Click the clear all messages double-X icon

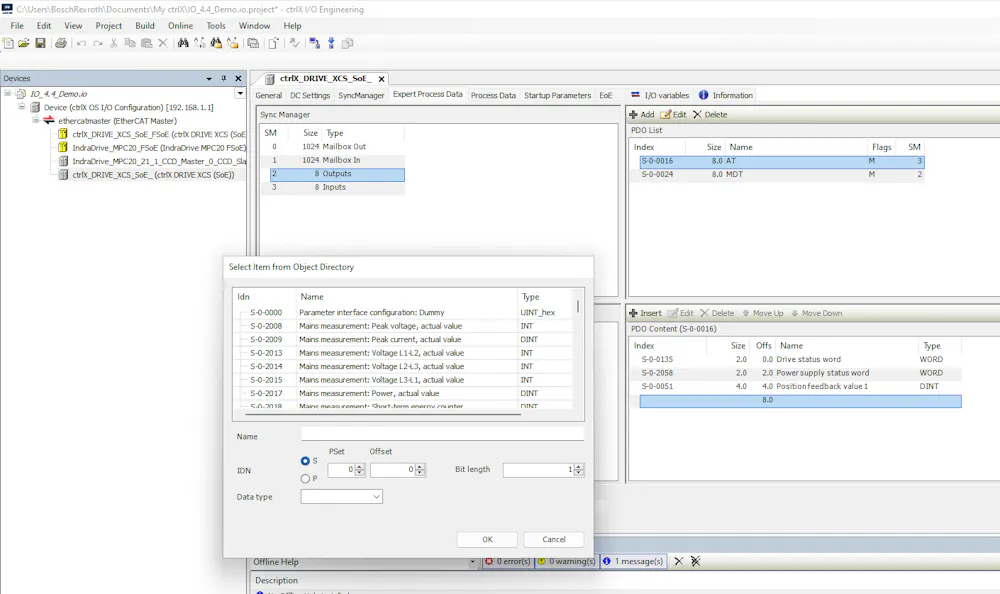(x=696, y=561)
